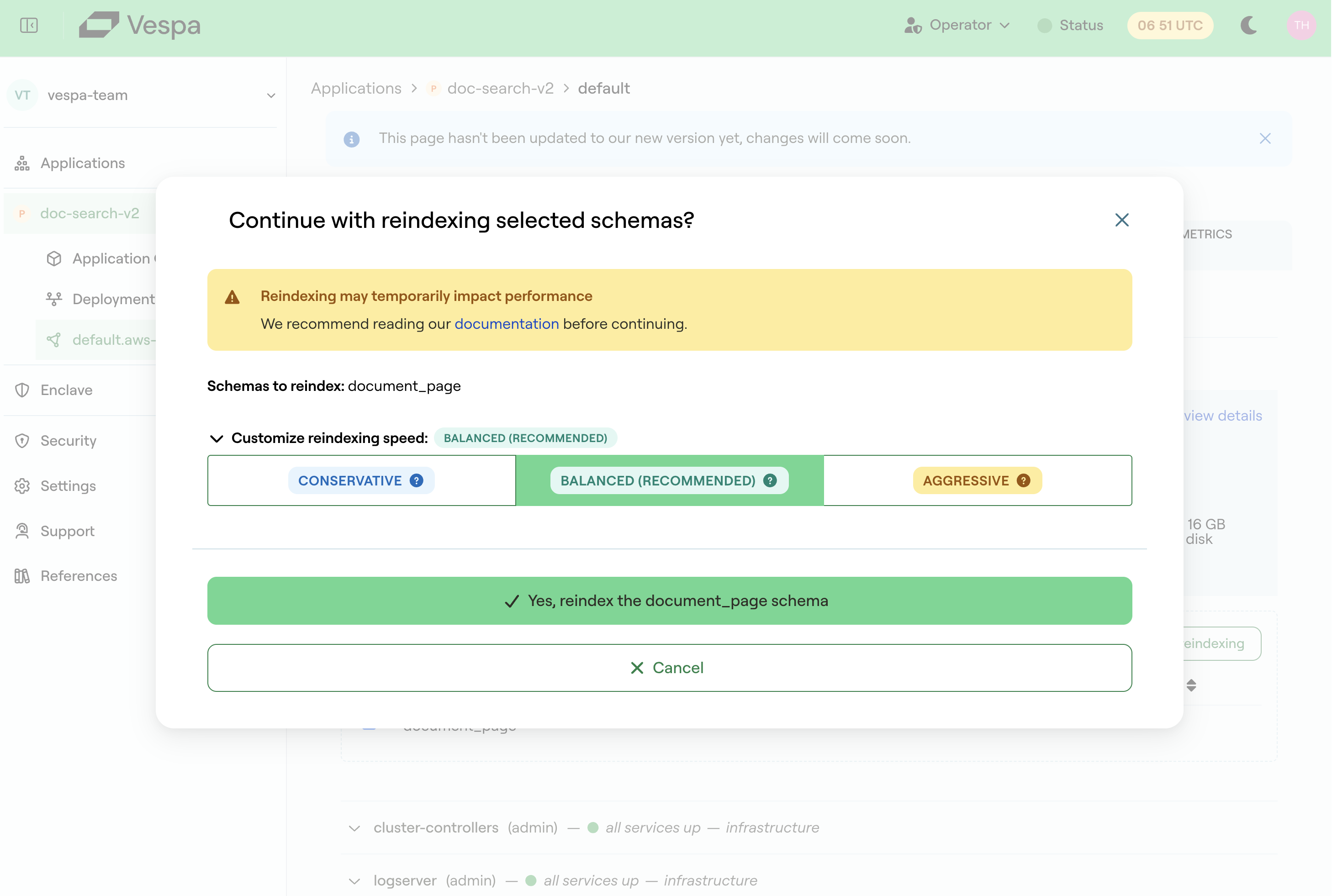The width and height of the screenshot is (1332, 896).
Task: Confirm reindexing the document_page schema
Action: pos(669,601)
